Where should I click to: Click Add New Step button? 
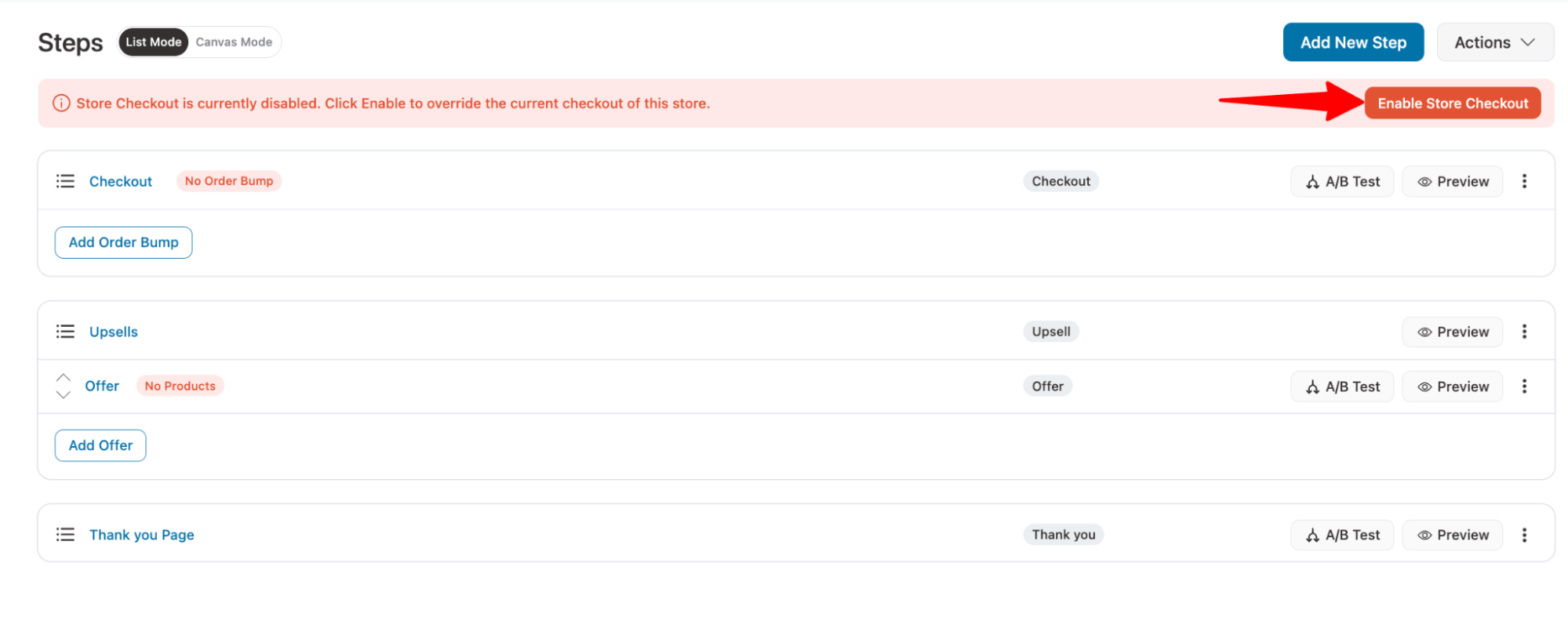point(1353,42)
